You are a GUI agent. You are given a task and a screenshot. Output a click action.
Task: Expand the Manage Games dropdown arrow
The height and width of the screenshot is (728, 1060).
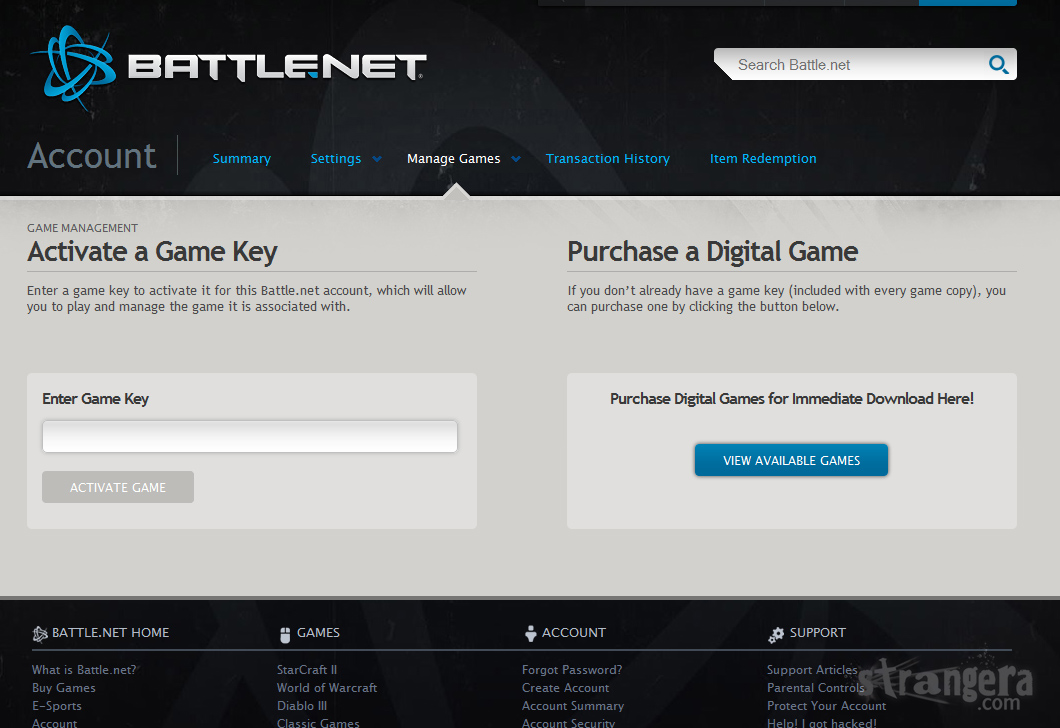[x=516, y=159]
